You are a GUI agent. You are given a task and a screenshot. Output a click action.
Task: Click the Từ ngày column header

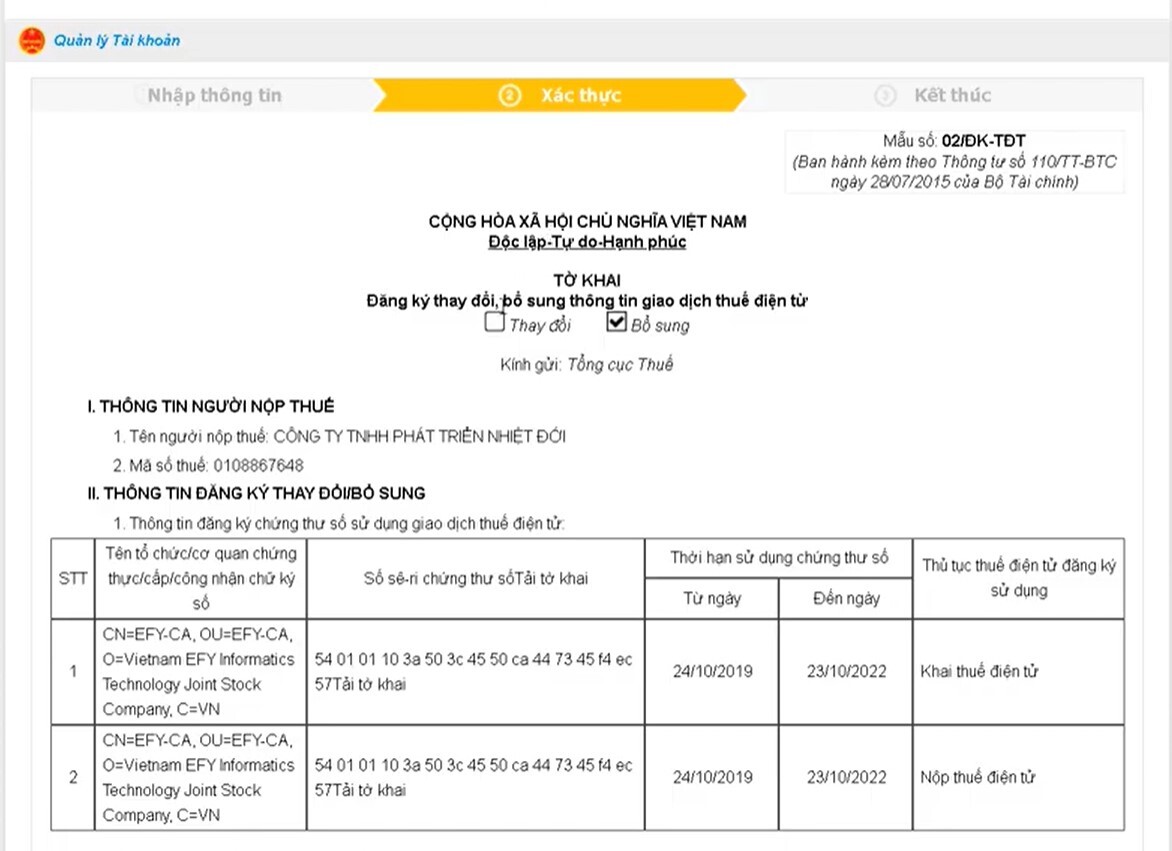(x=712, y=598)
